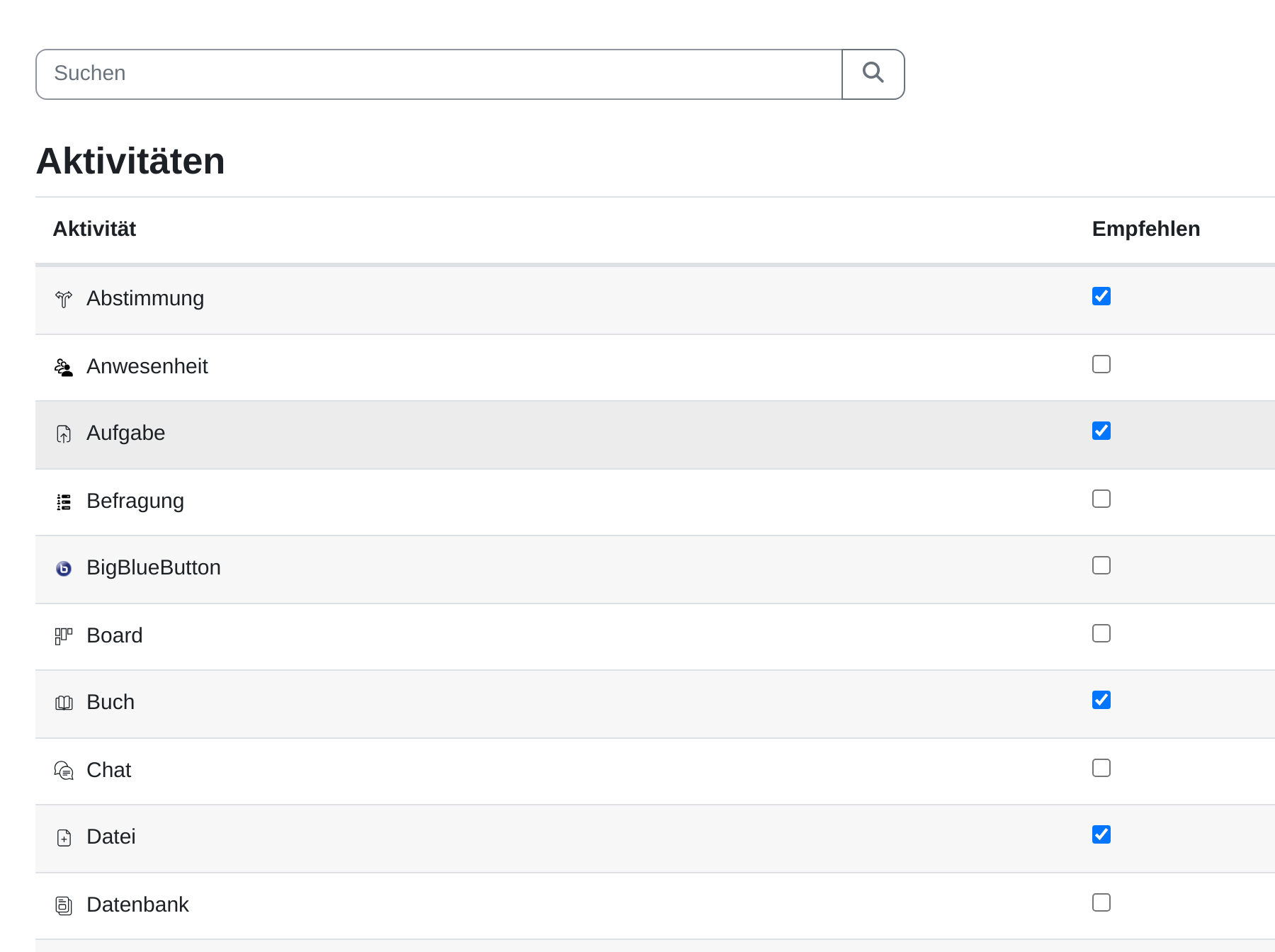1275x952 pixels.
Task: Click the Board columns icon
Action: pyautogui.click(x=64, y=636)
